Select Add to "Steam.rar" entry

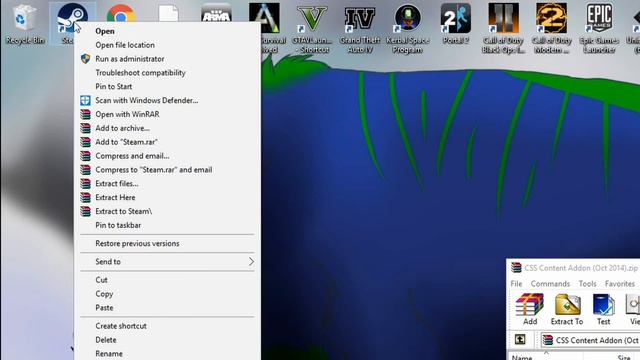pyautogui.click(x=167, y=142)
